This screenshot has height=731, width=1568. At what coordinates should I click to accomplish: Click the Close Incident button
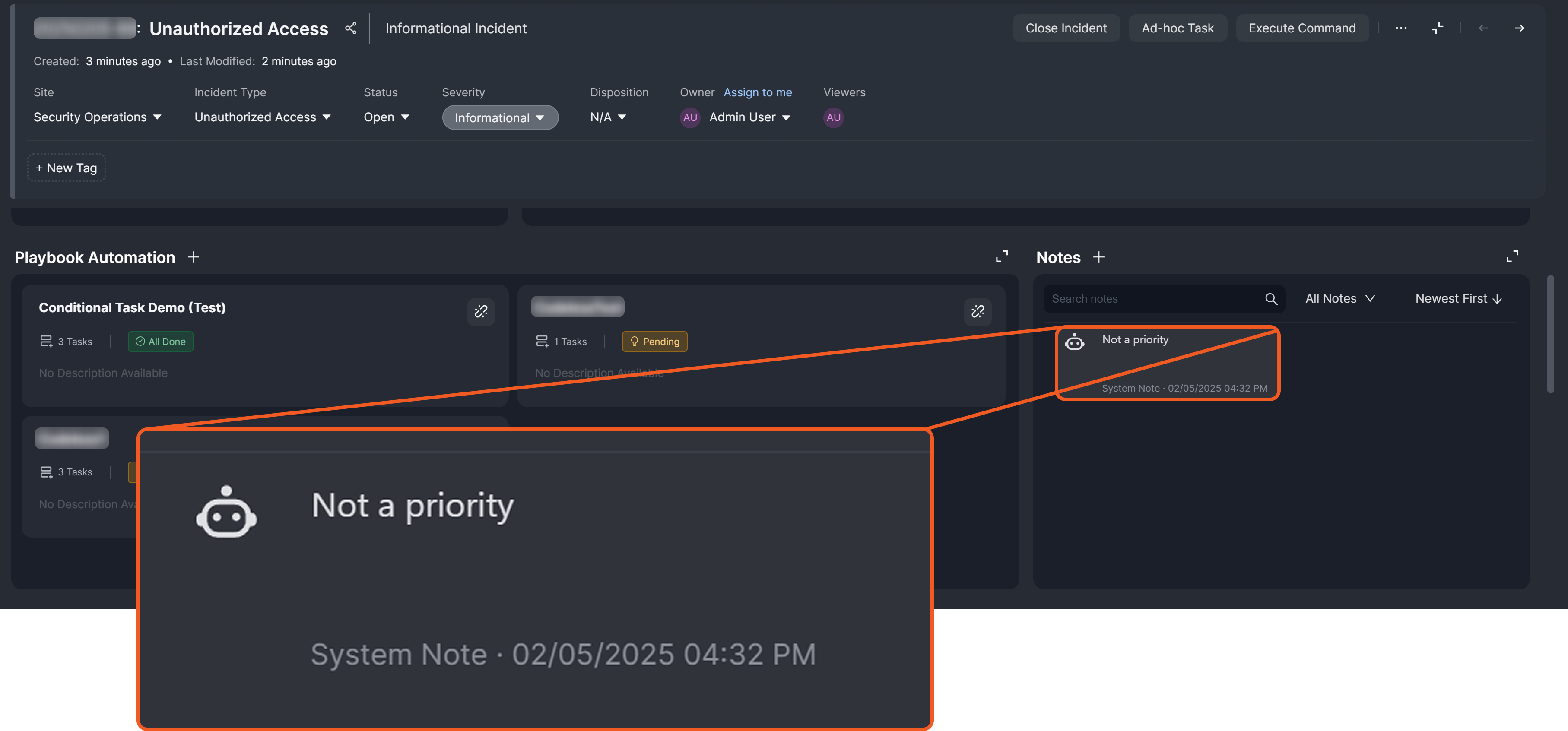(1066, 28)
